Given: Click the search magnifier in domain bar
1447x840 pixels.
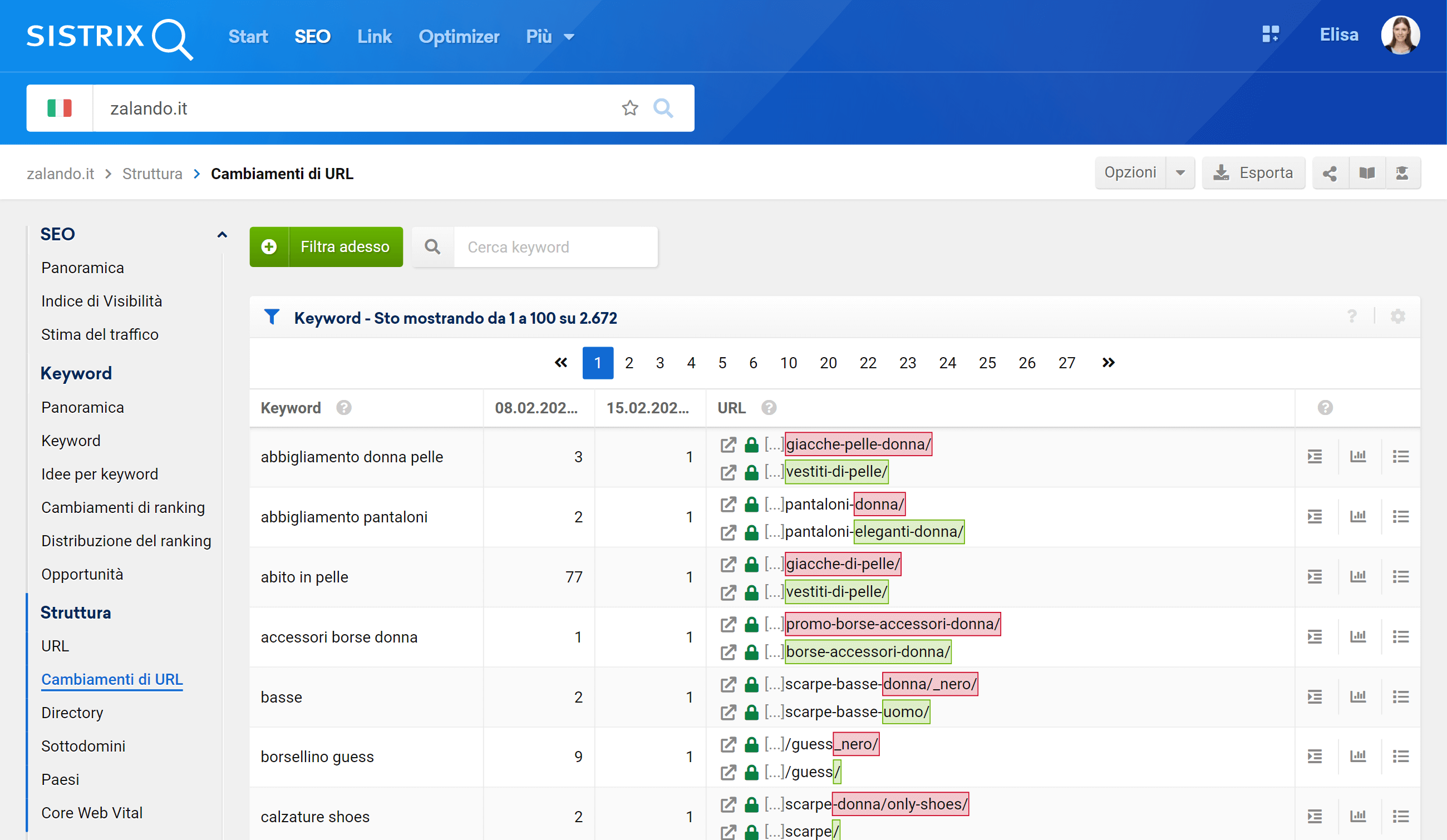Looking at the screenshot, I should click(663, 108).
